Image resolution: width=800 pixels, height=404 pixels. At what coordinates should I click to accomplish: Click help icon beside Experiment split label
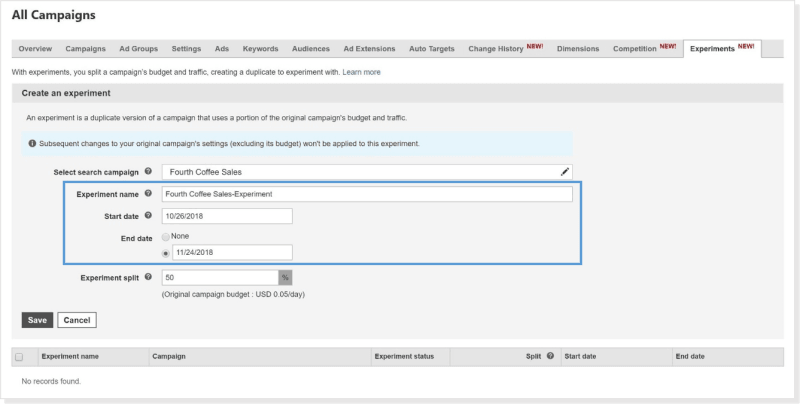point(148,277)
